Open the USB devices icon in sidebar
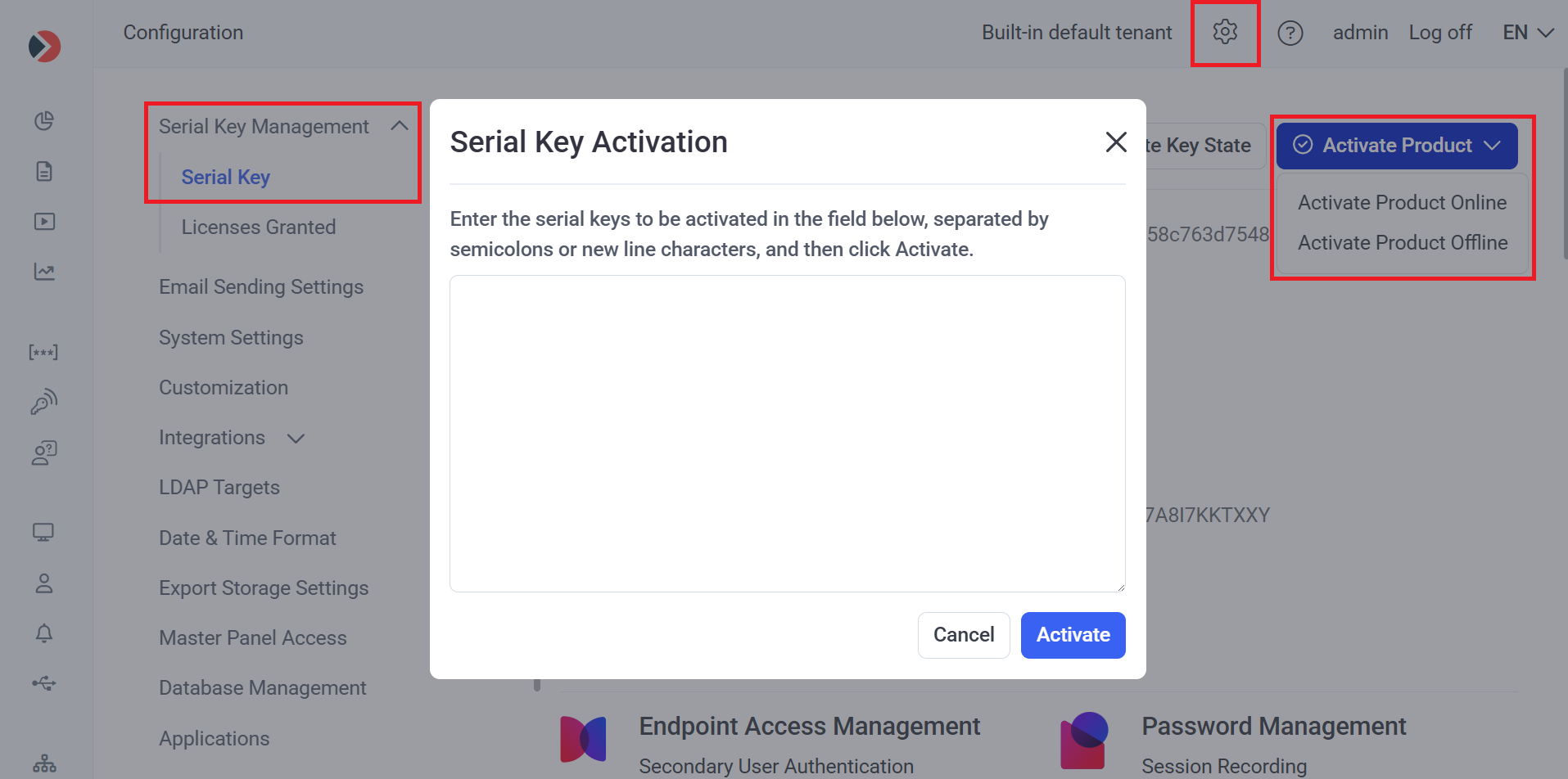 point(44,683)
